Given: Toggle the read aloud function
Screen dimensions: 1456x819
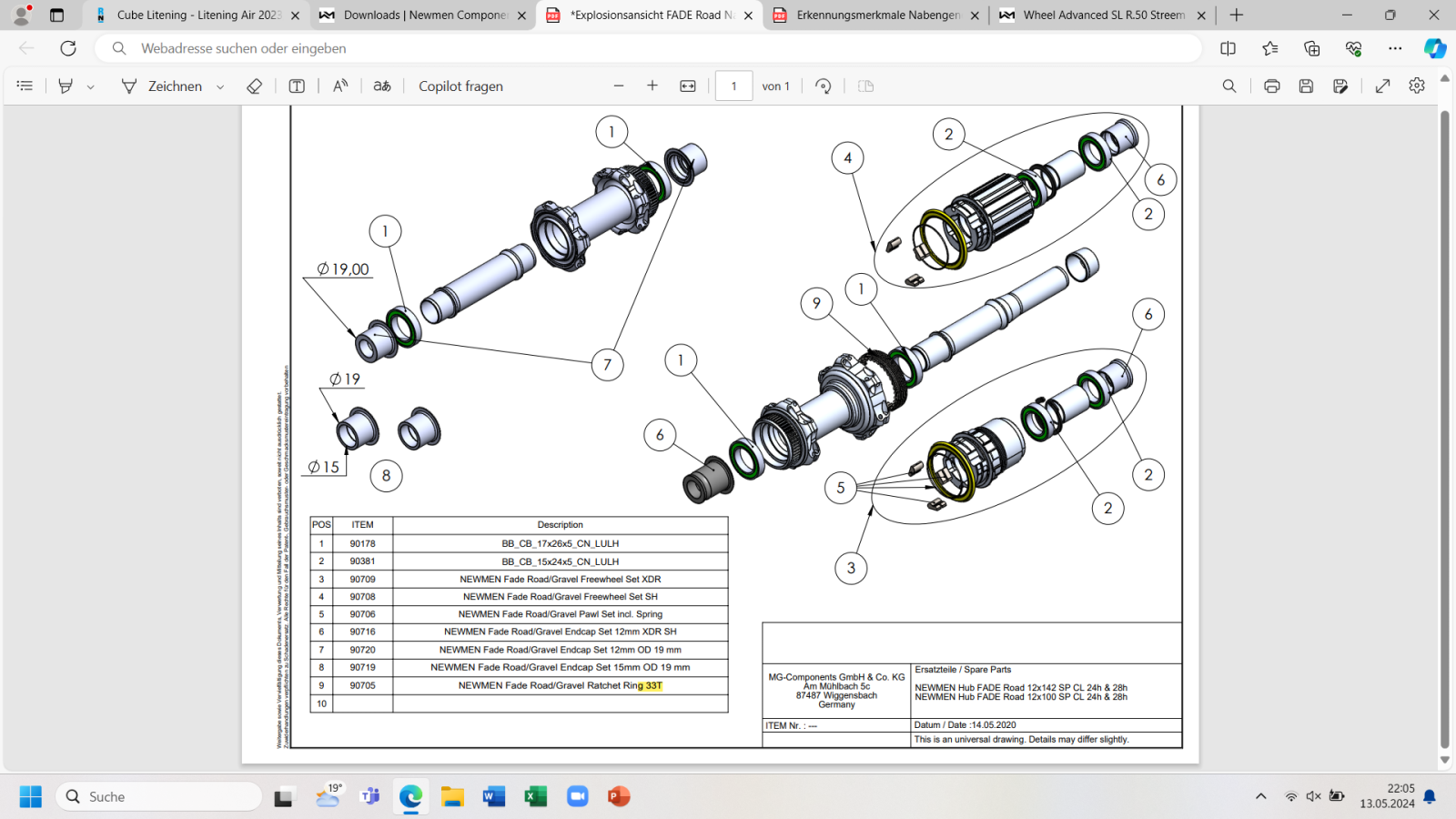Looking at the screenshot, I should (x=340, y=86).
